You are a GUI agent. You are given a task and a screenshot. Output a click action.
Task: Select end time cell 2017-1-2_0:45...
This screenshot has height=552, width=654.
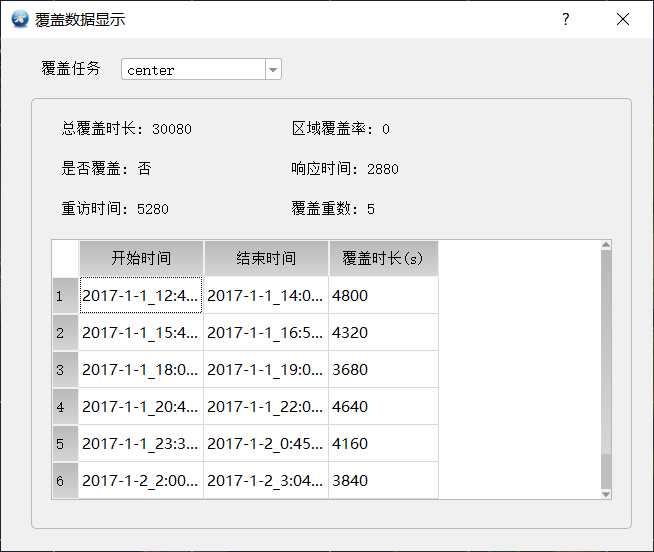coord(266,443)
